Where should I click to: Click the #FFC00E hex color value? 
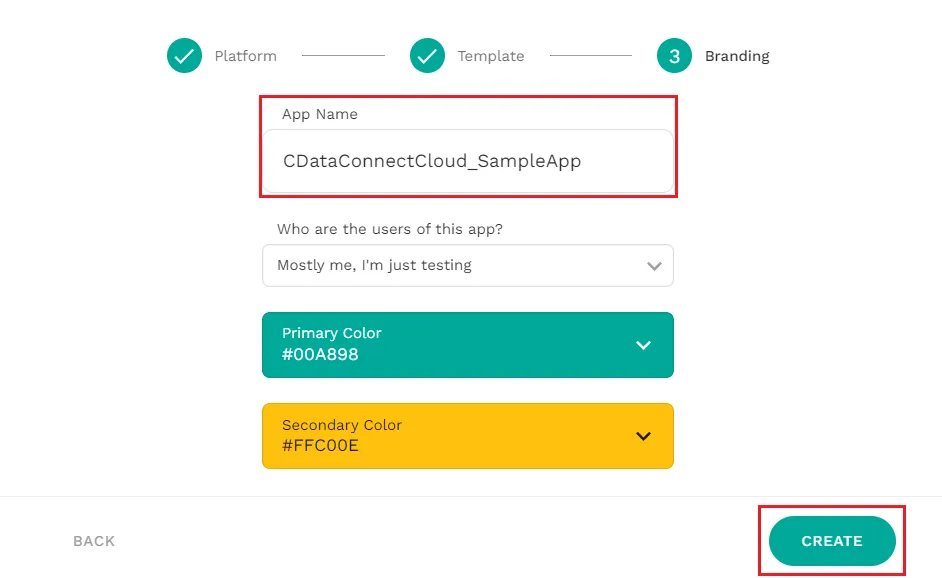pyautogui.click(x=320, y=445)
